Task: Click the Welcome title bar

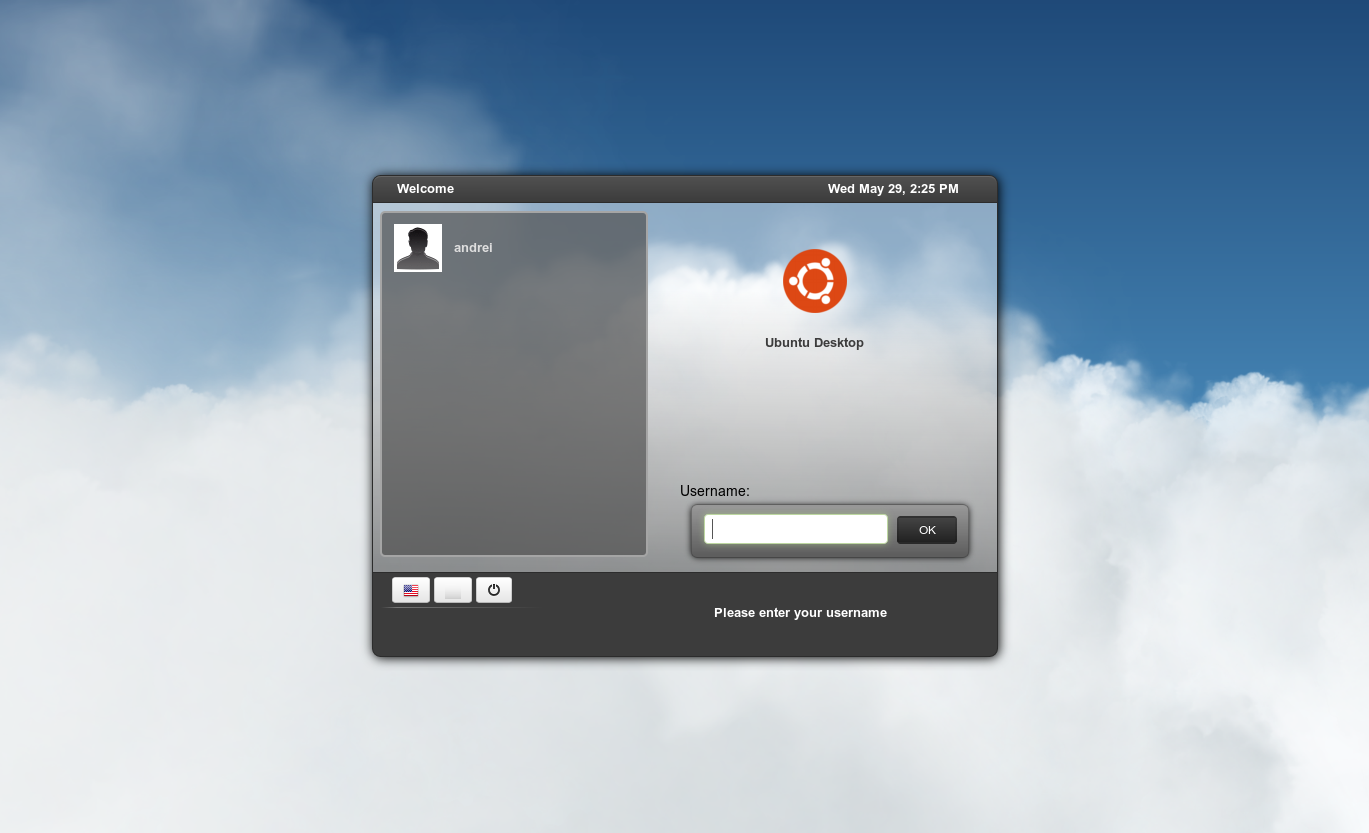Action: pyautogui.click(x=425, y=188)
